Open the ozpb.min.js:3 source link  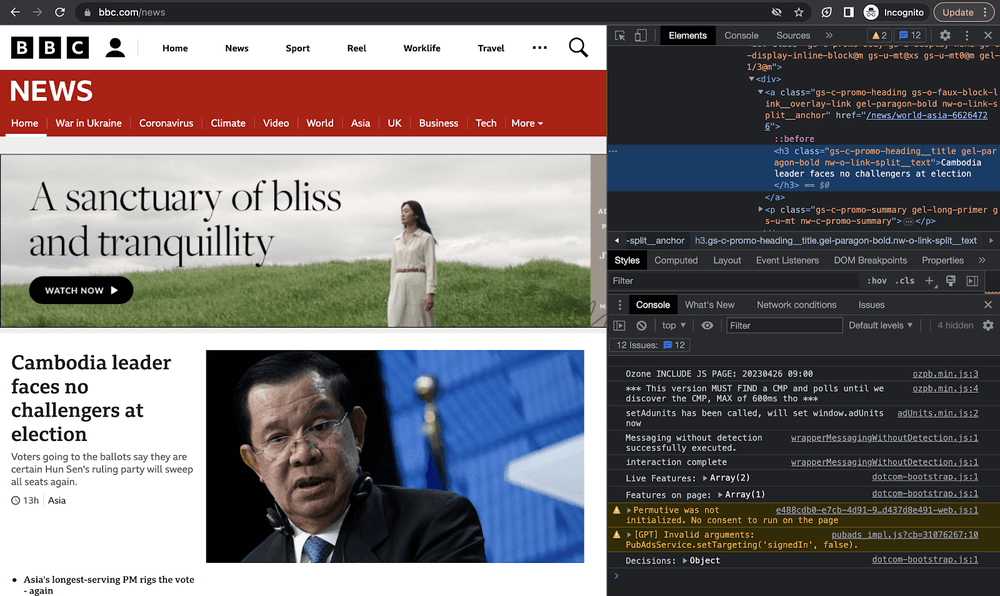(x=945, y=374)
